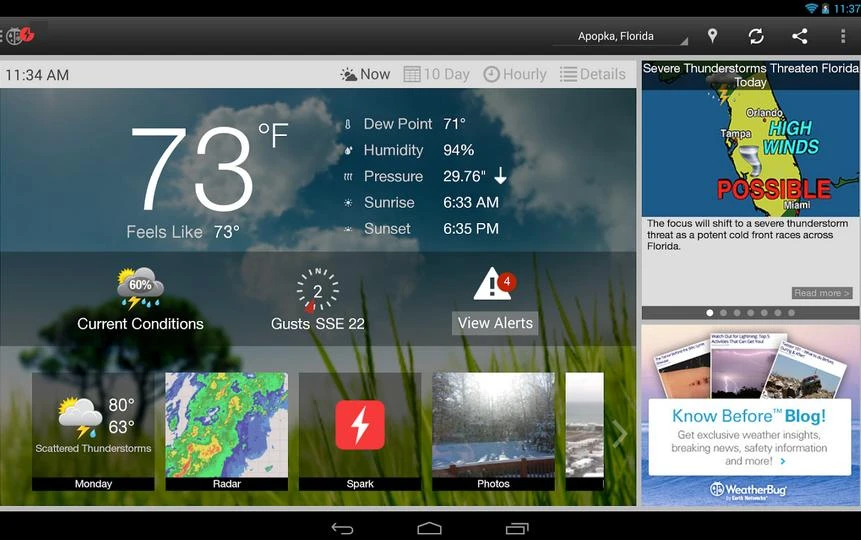Share the weather via share icon
This screenshot has width=861, height=540.
coord(800,36)
